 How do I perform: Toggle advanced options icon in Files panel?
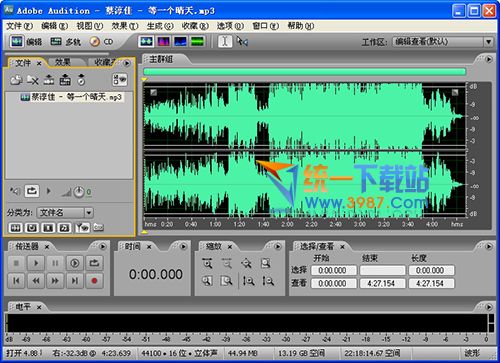tap(120, 80)
